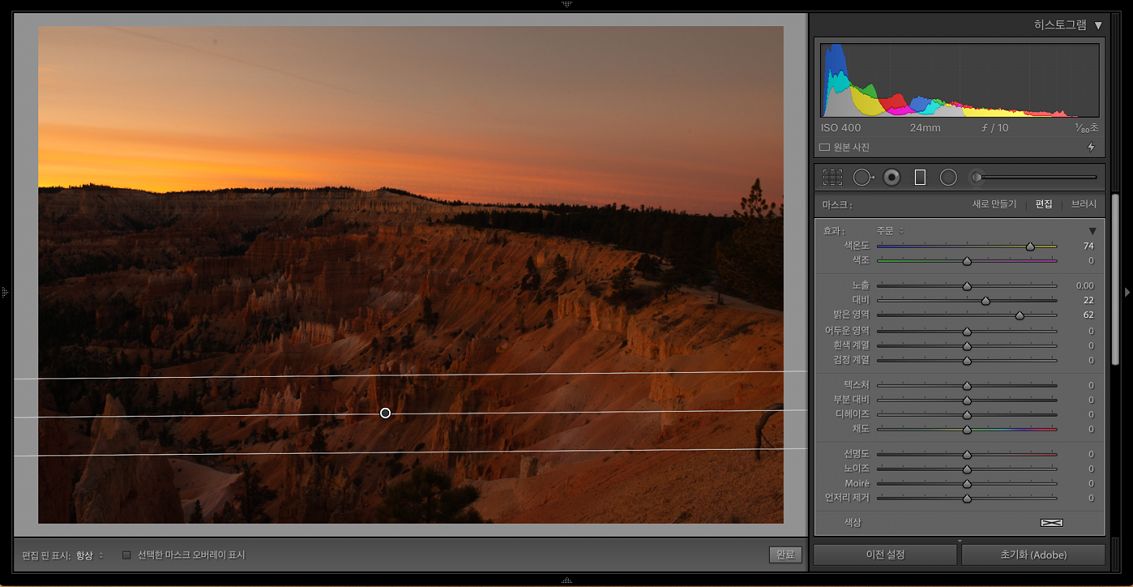This screenshot has height=587, width=1133.
Task: Click the 언저리 제거 slider handle
Action: pyautogui.click(x=967, y=498)
